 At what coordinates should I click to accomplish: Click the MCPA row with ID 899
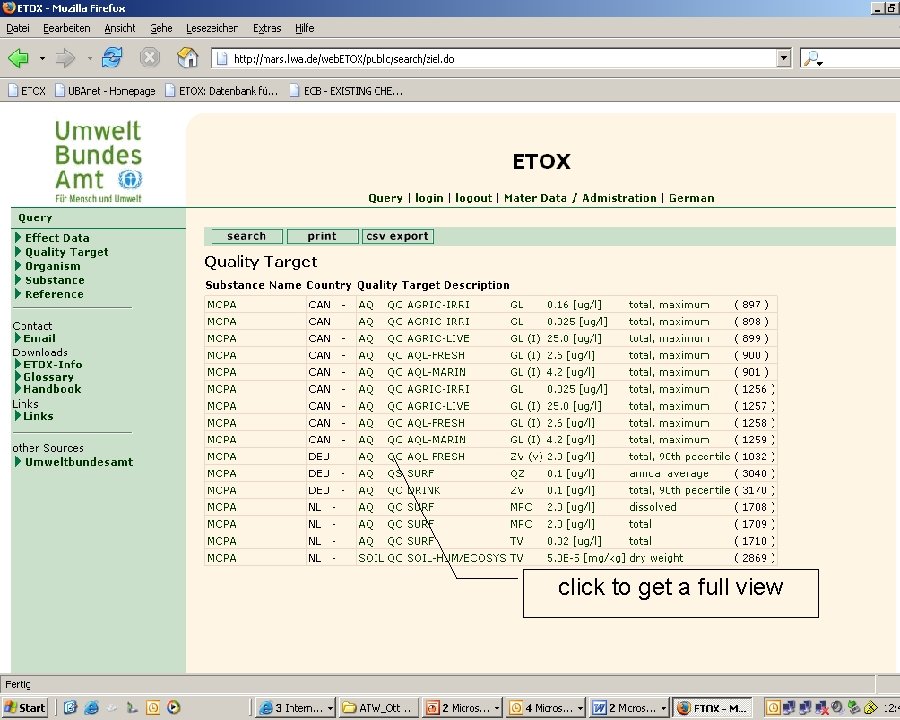(x=490, y=339)
